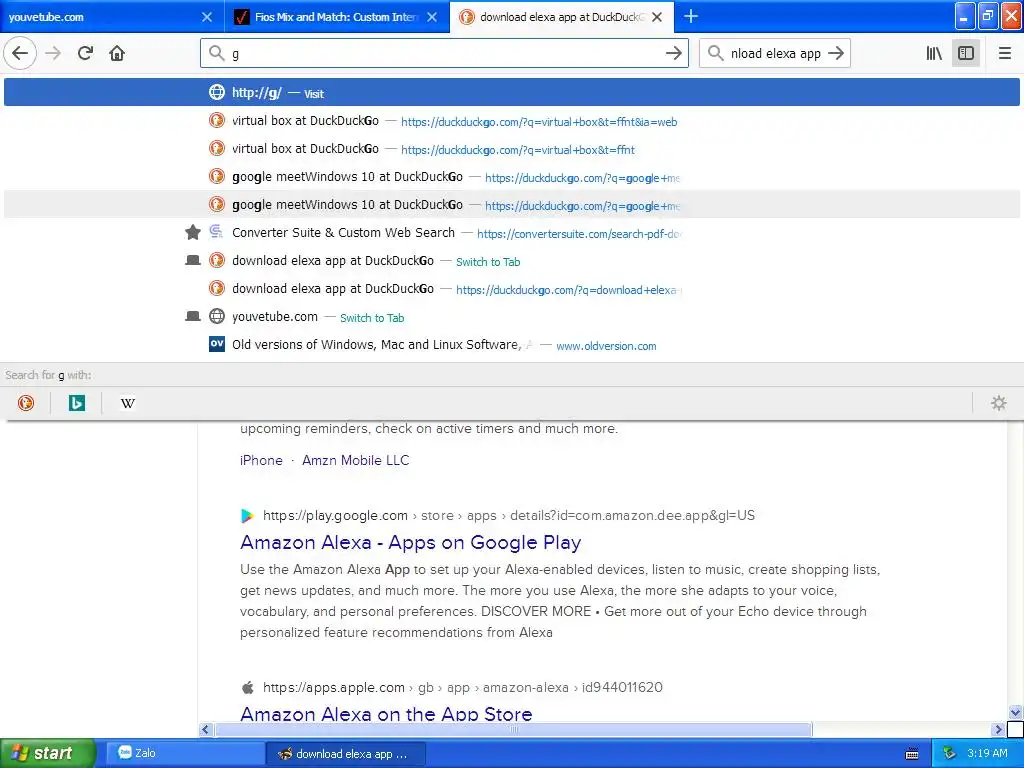
Task: Click the horizontal scrollbar right arrow
Action: [998, 729]
